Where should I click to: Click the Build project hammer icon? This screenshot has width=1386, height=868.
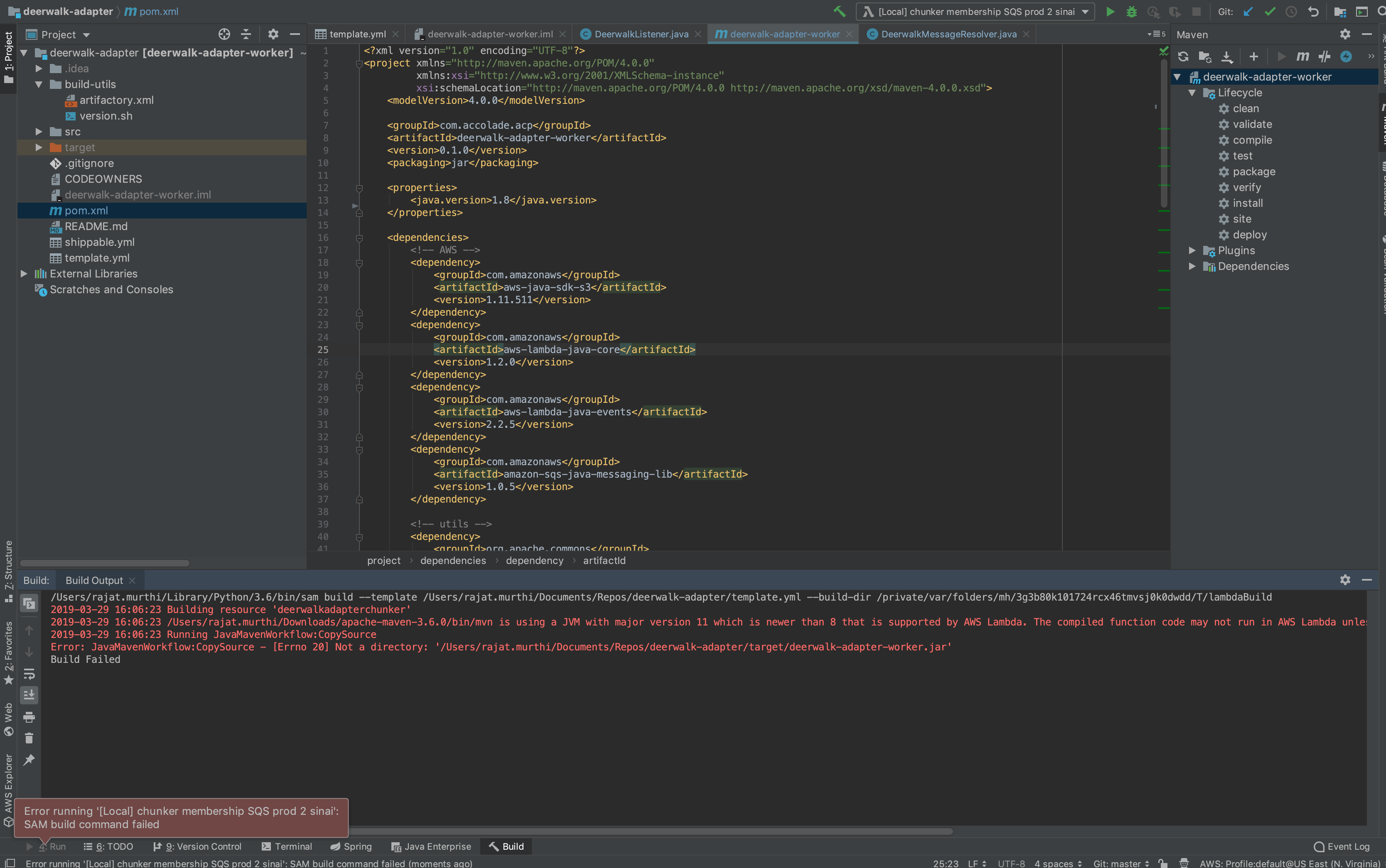[x=839, y=12]
